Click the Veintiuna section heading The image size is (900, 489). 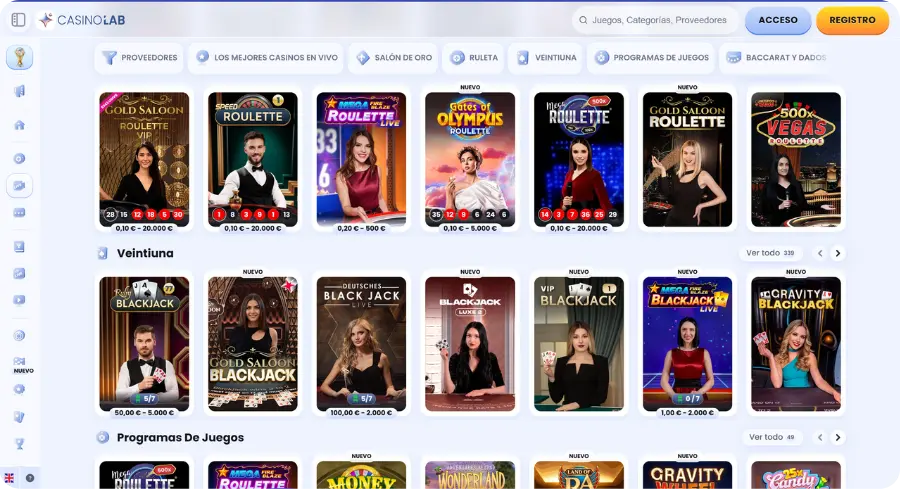click(145, 253)
